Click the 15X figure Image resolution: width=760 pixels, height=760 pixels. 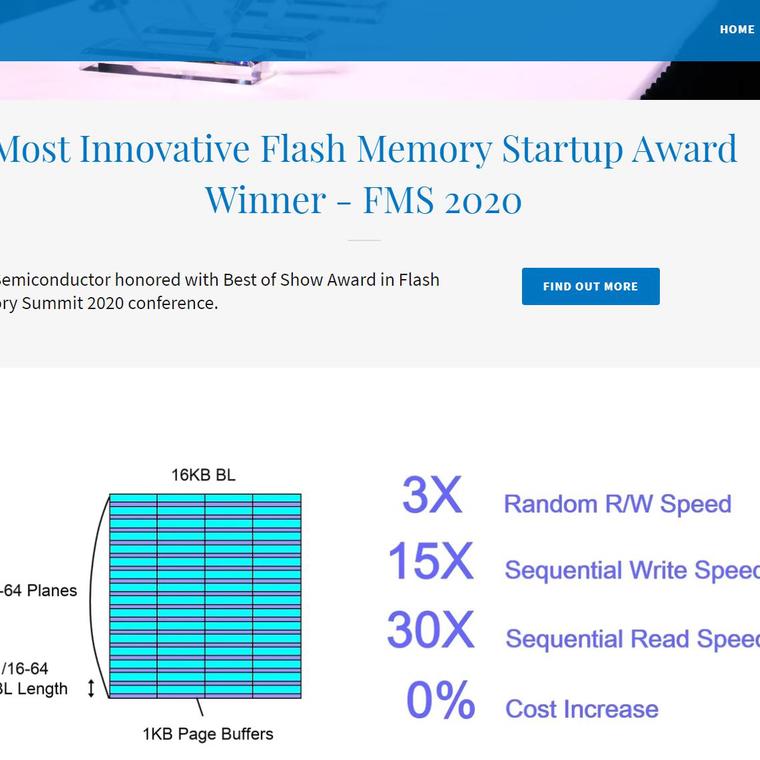click(430, 561)
